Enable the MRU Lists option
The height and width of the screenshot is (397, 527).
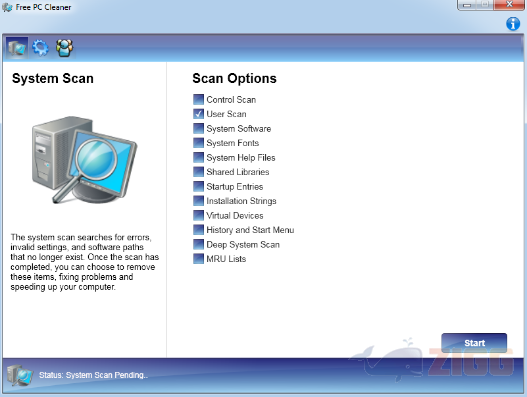(x=198, y=259)
